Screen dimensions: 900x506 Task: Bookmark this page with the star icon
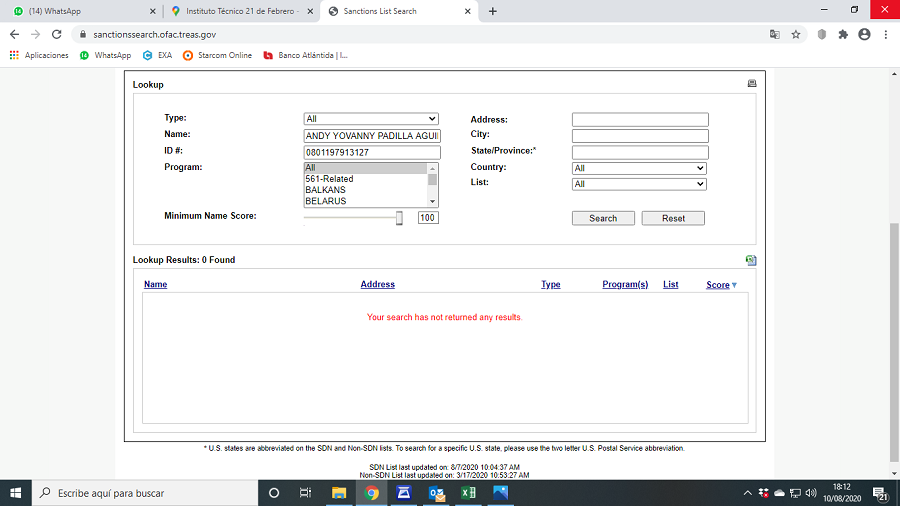point(796,34)
